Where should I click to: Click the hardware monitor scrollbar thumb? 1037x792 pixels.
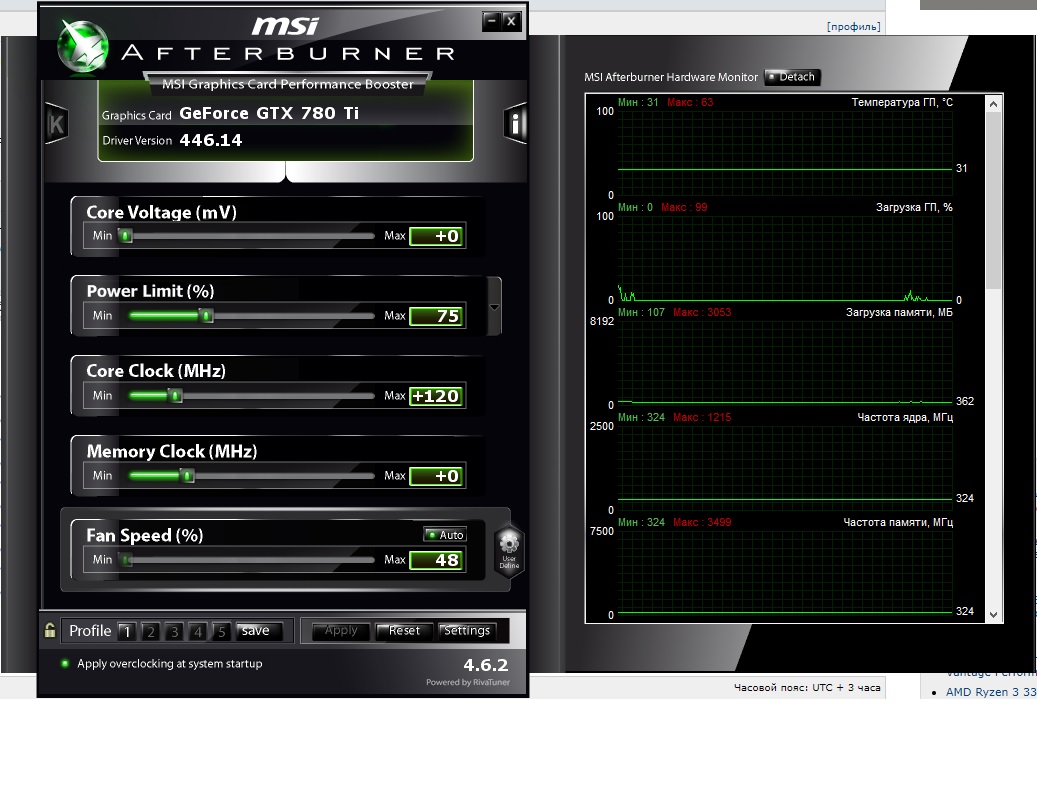pos(993,200)
